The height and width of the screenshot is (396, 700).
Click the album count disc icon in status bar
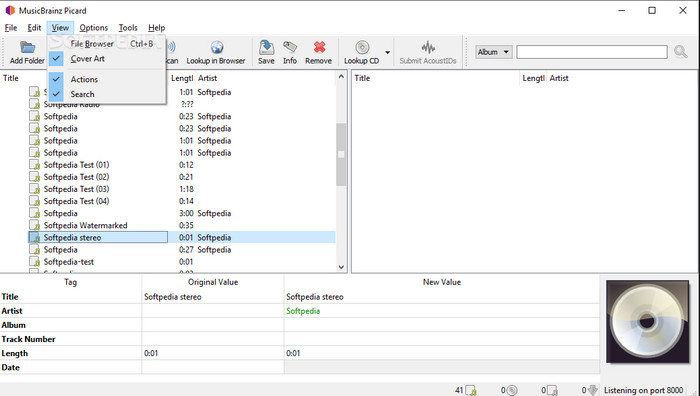[x=512, y=391]
